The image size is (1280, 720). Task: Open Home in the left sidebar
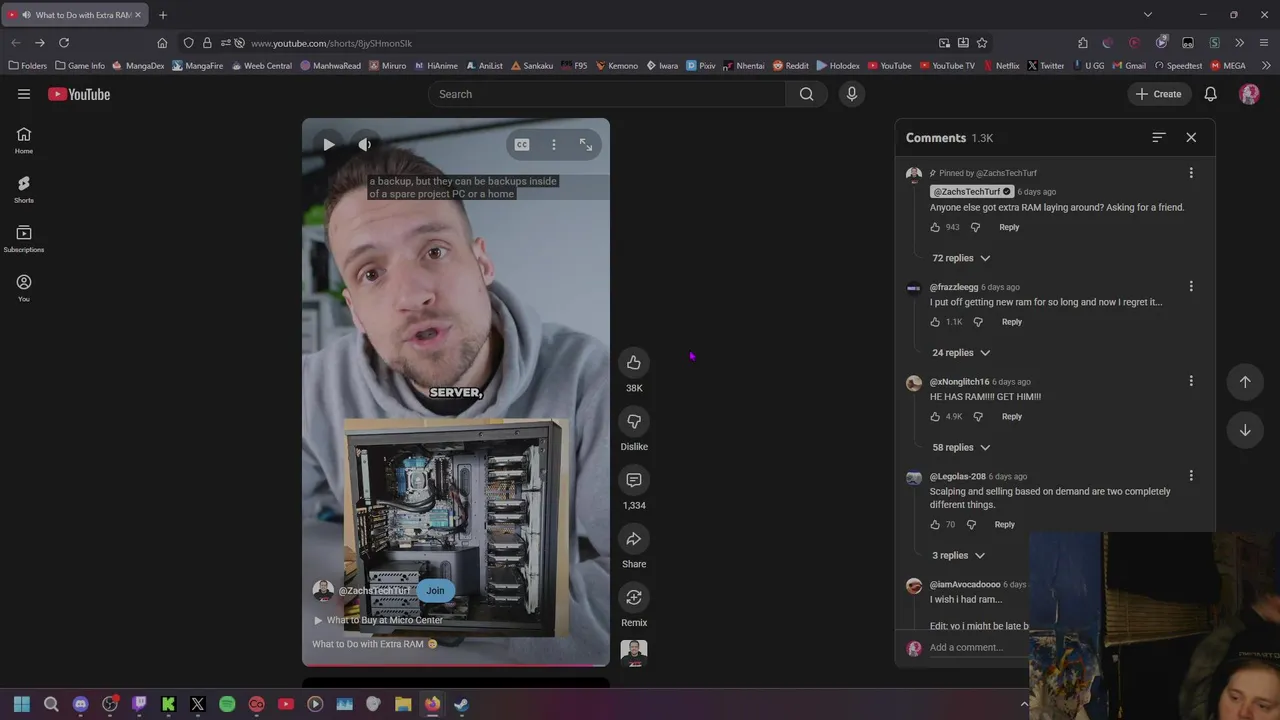point(24,140)
